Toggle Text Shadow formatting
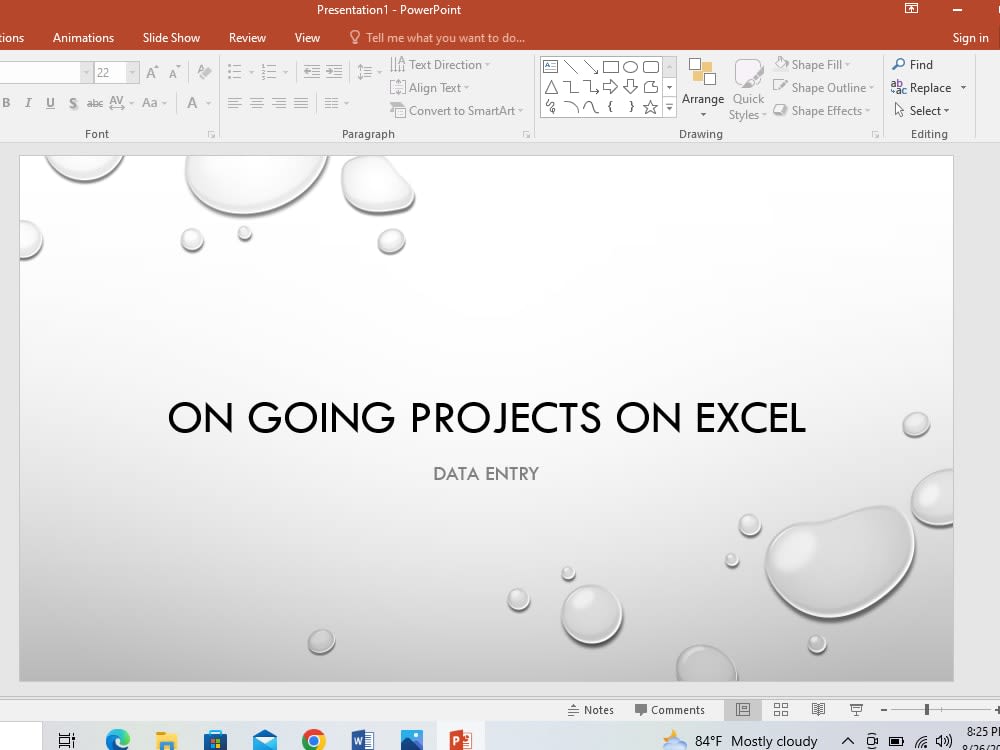 (x=73, y=103)
